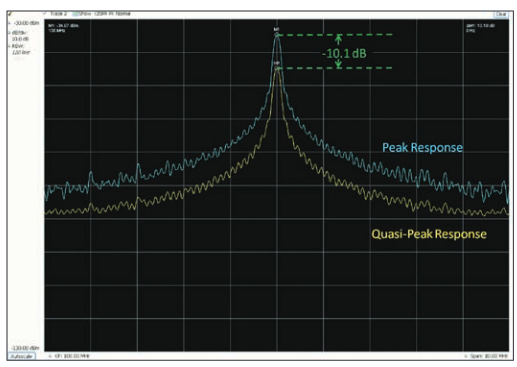Select the -120.00 dBm bottom level field
Viewport: 517px width, 367px height.
[x=25, y=348]
